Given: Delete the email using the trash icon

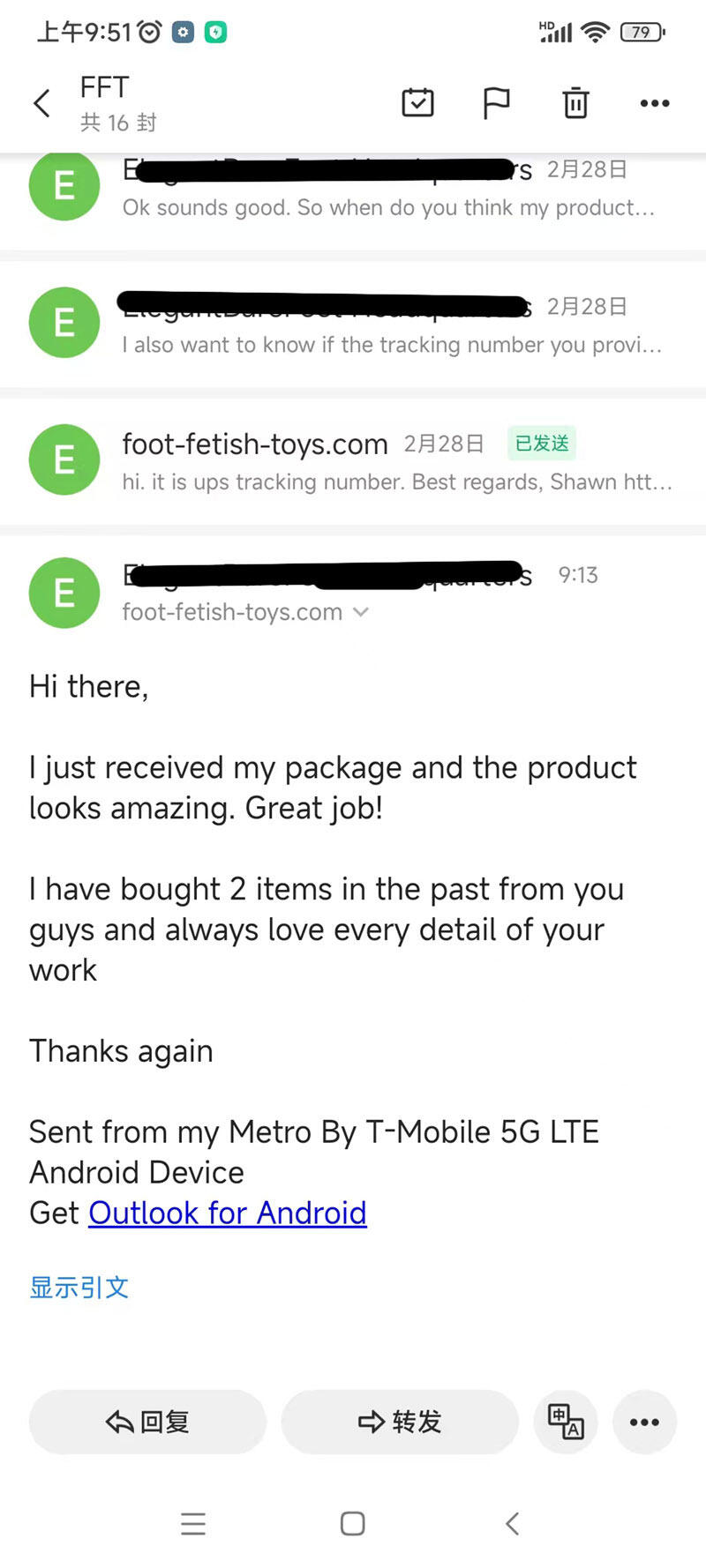Looking at the screenshot, I should pos(575,102).
